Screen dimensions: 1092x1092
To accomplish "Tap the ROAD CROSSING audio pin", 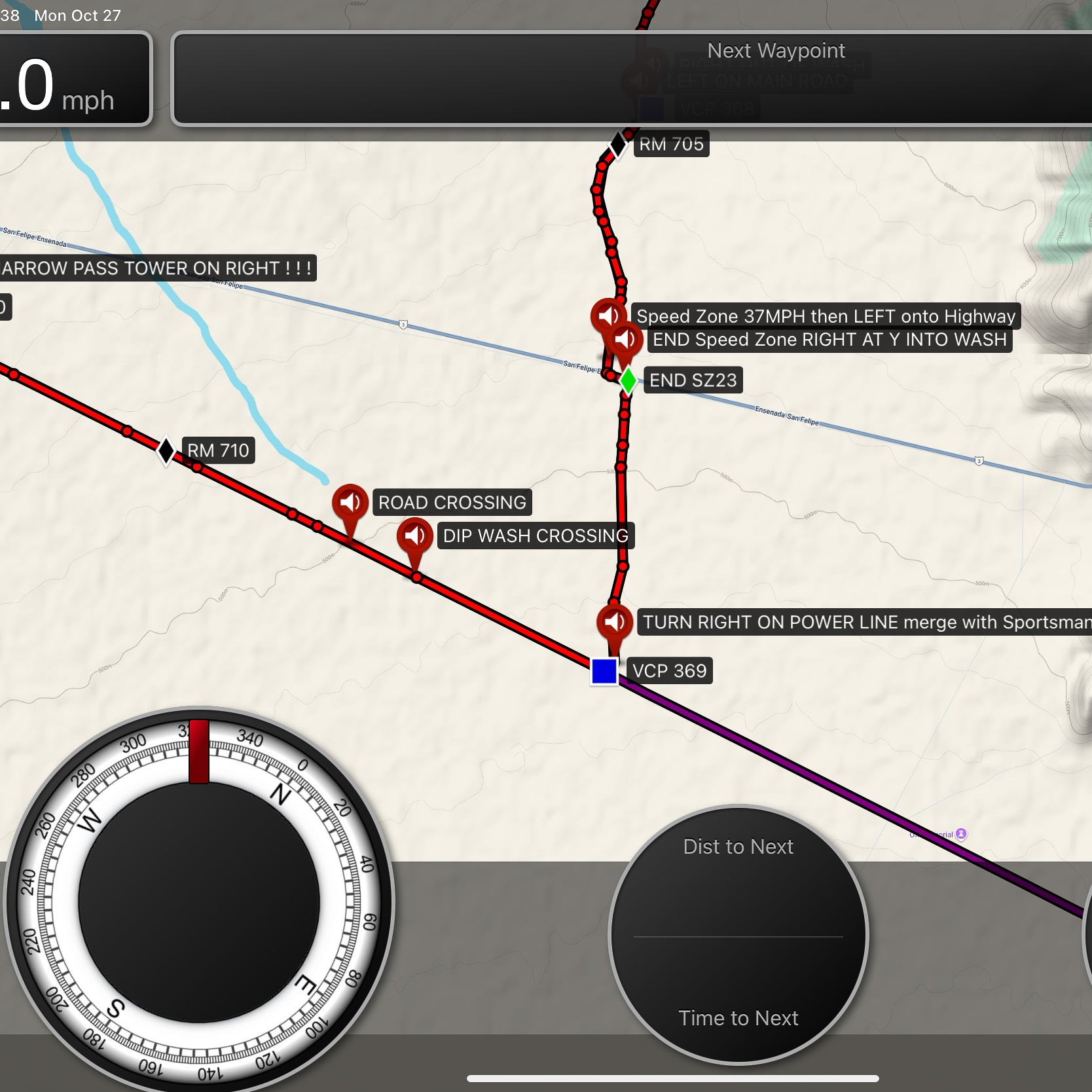I will pos(350,503).
